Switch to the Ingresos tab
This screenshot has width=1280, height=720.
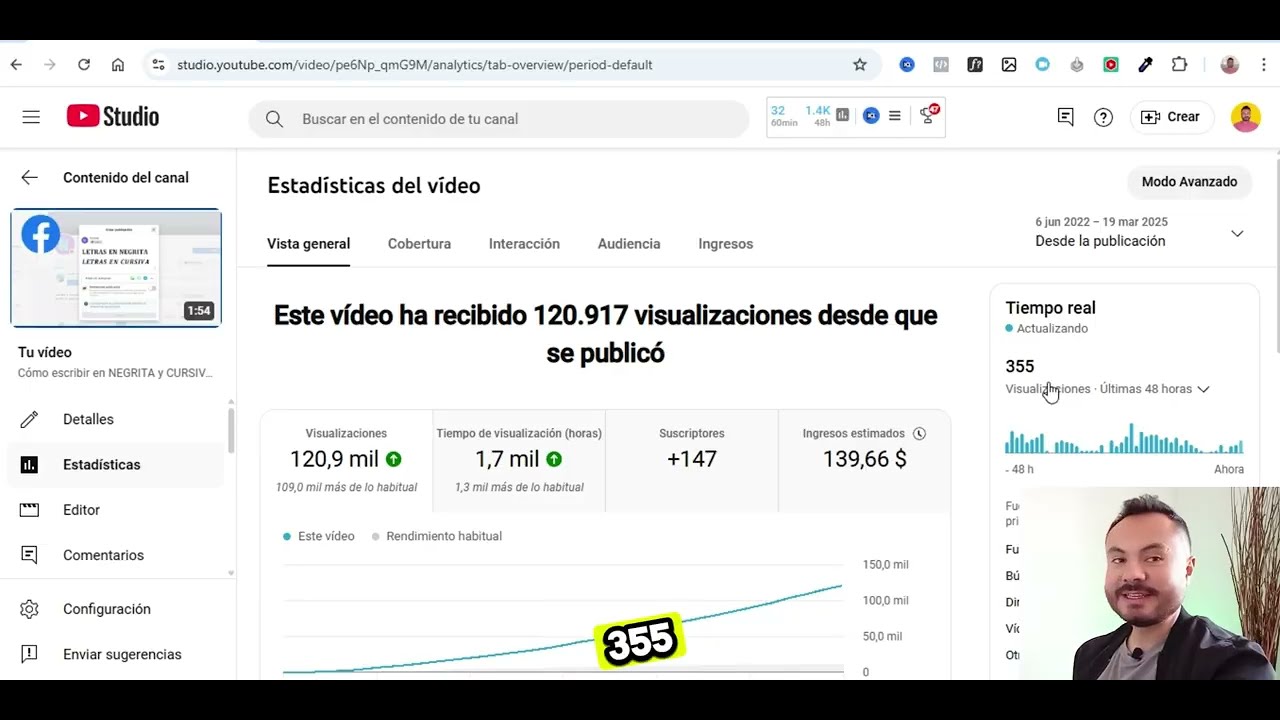click(726, 244)
